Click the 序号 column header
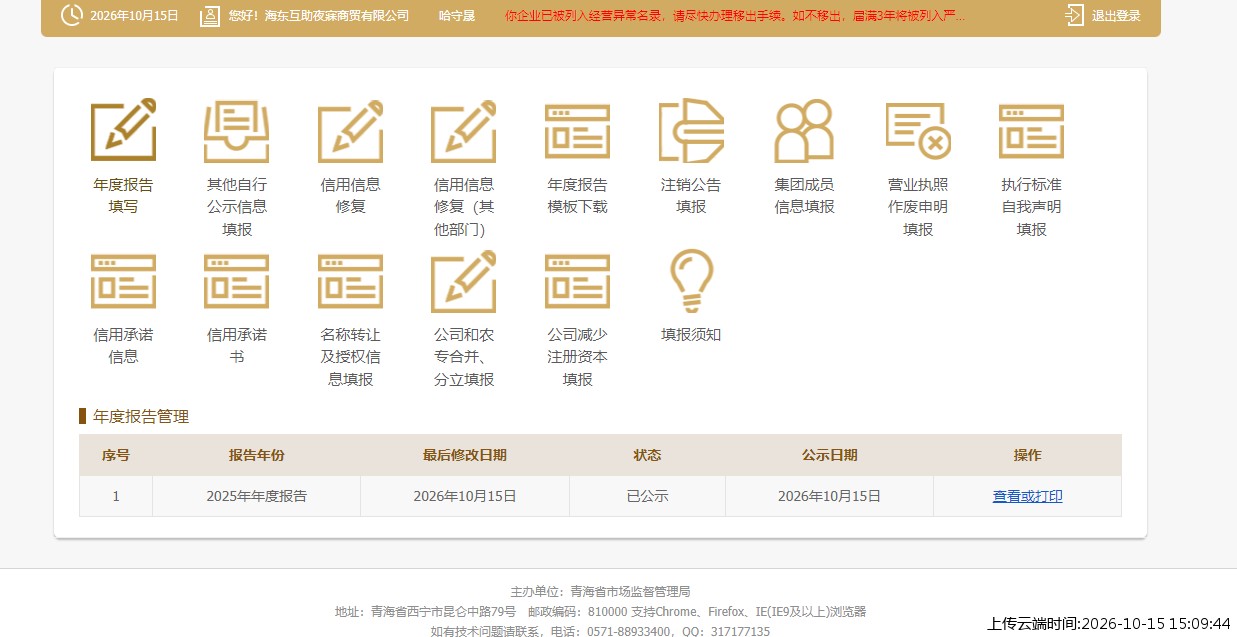 click(x=116, y=455)
